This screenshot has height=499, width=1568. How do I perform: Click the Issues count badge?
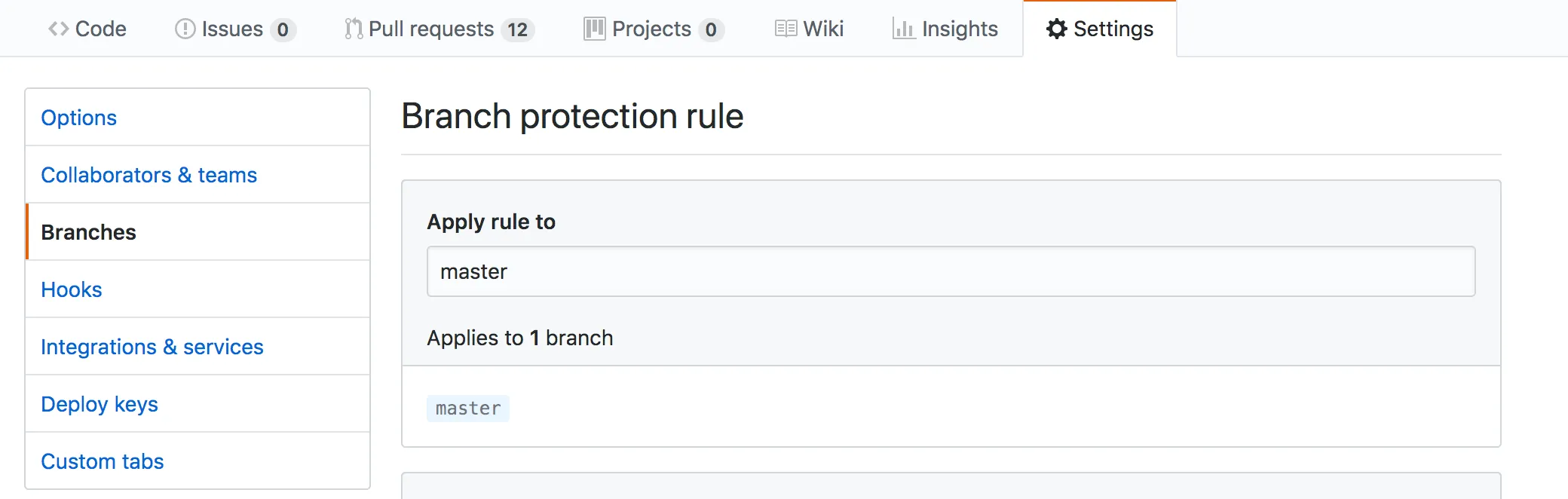point(283,30)
